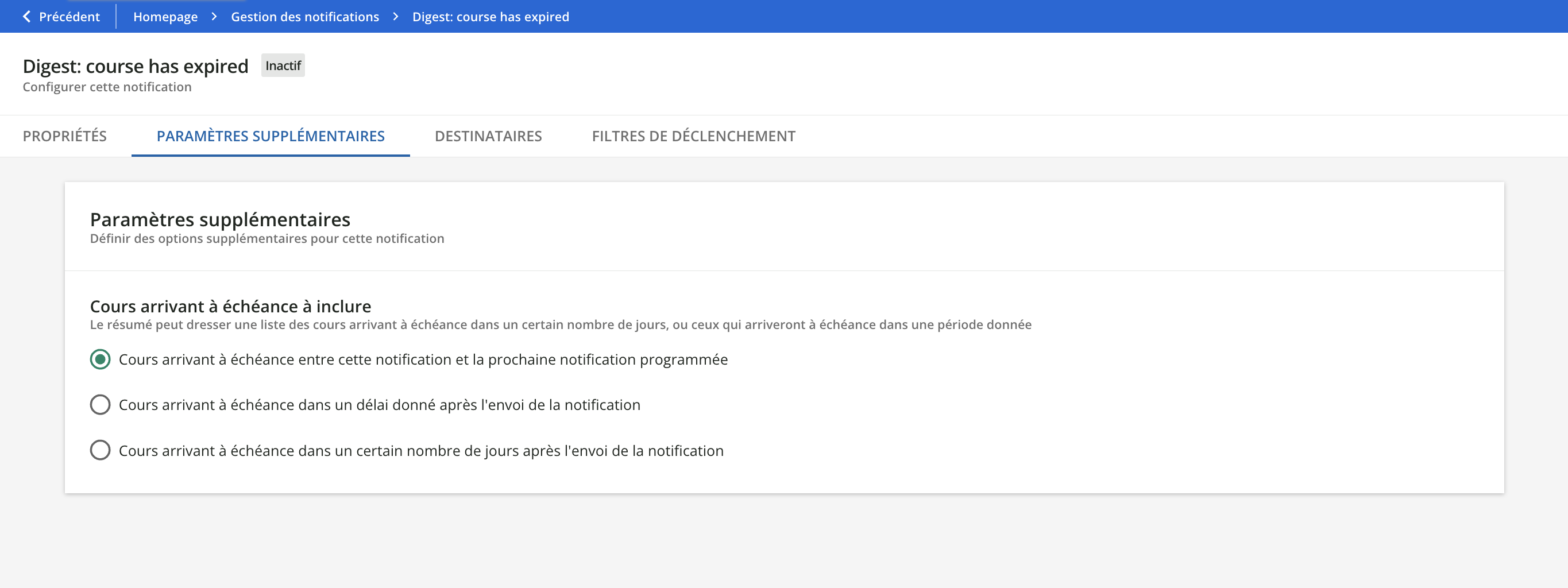Click the chevron after Gestion des notifications
Screen dimensions: 1568x588
coord(396,17)
